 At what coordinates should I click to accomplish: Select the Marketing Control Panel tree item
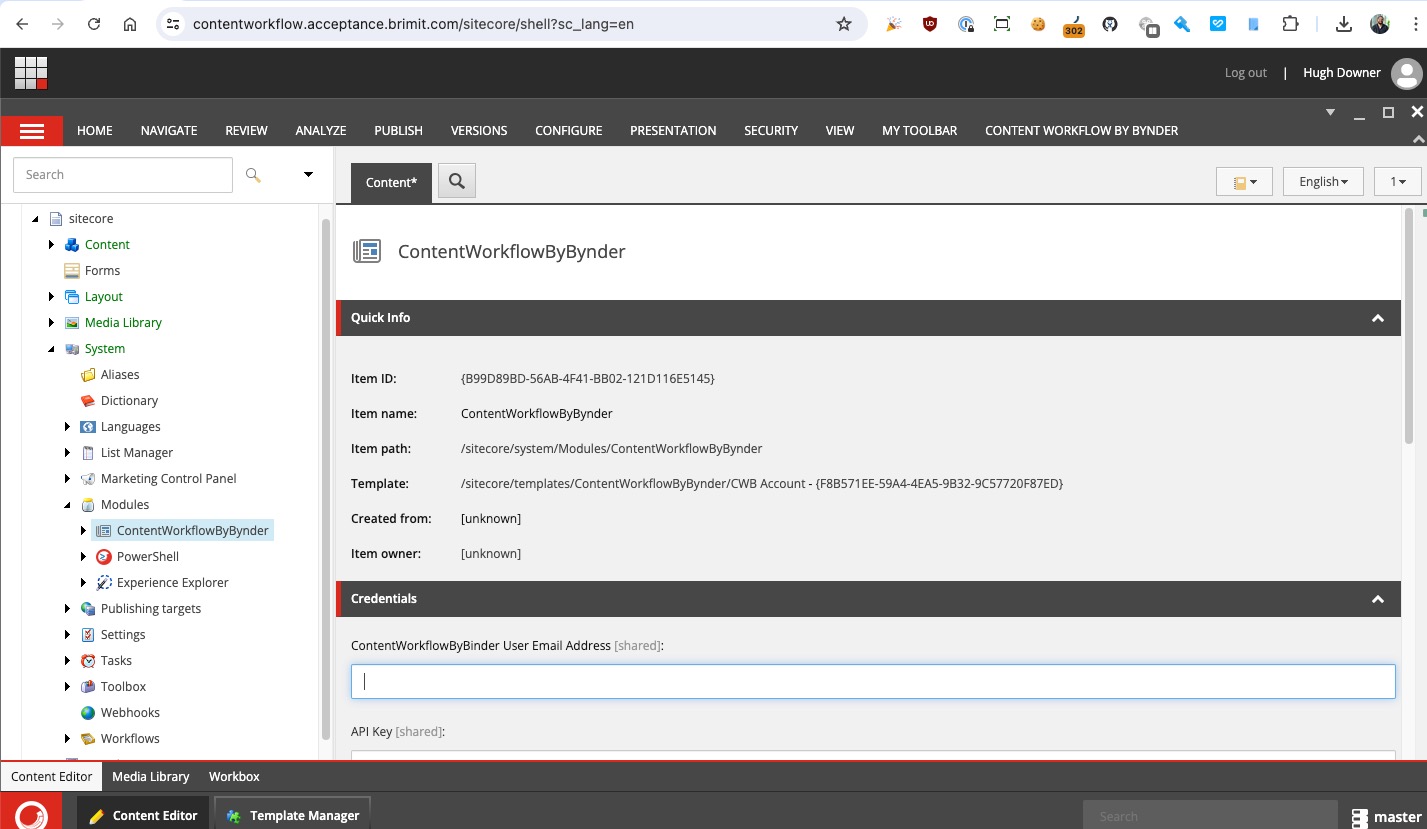168,479
